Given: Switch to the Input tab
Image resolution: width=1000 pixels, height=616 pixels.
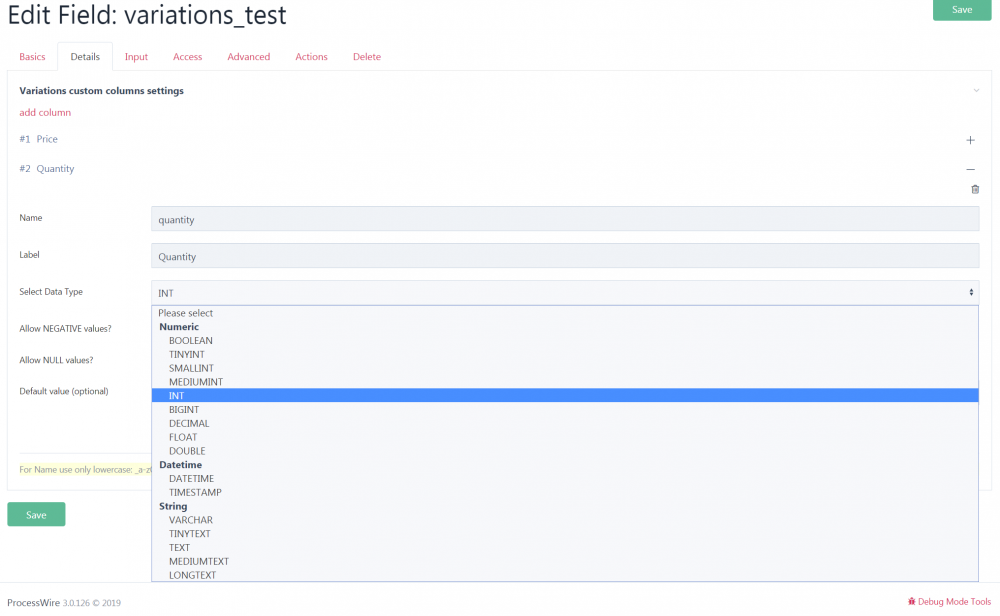Looking at the screenshot, I should (x=136, y=57).
